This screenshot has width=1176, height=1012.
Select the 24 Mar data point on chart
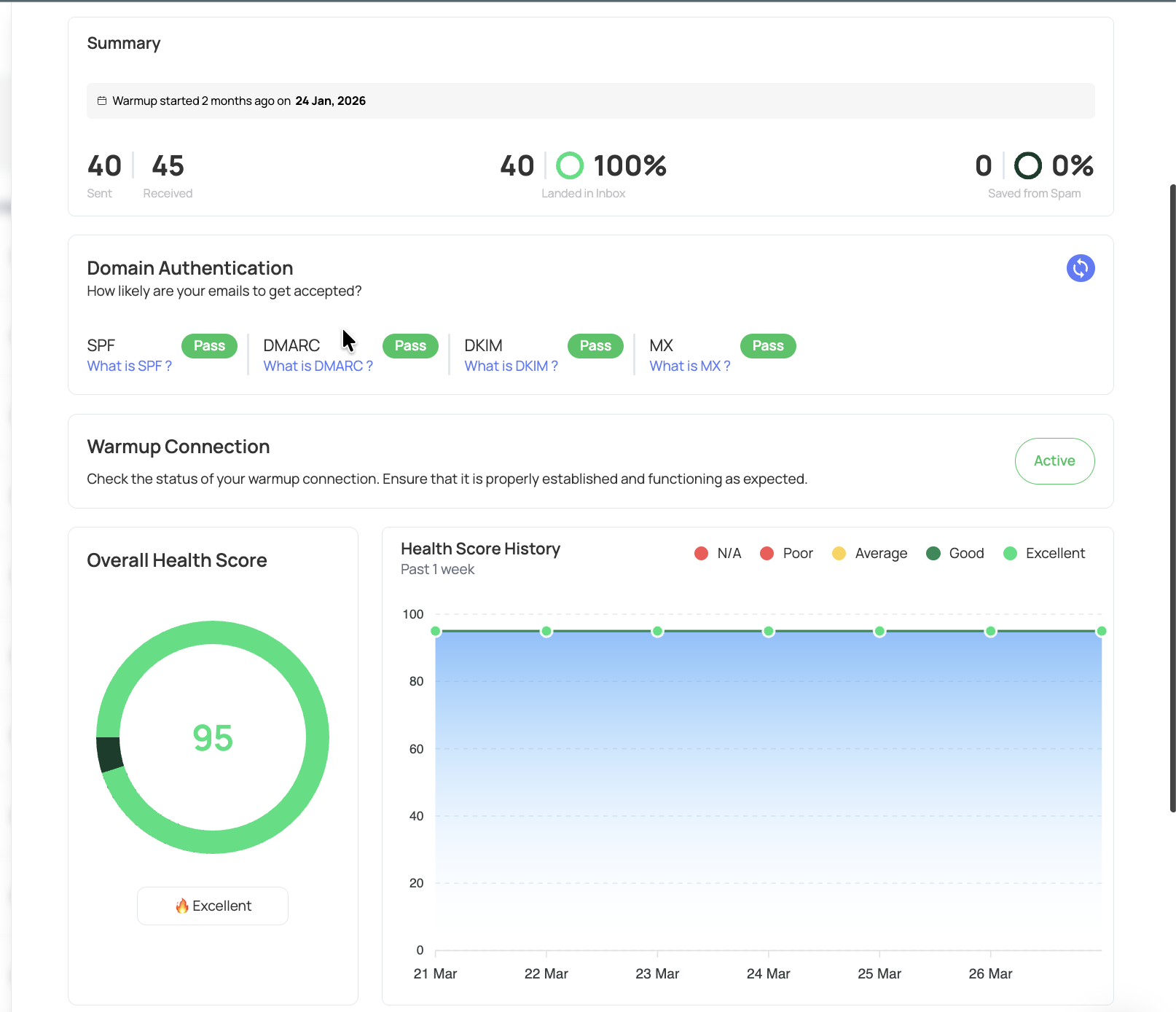(769, 631)
